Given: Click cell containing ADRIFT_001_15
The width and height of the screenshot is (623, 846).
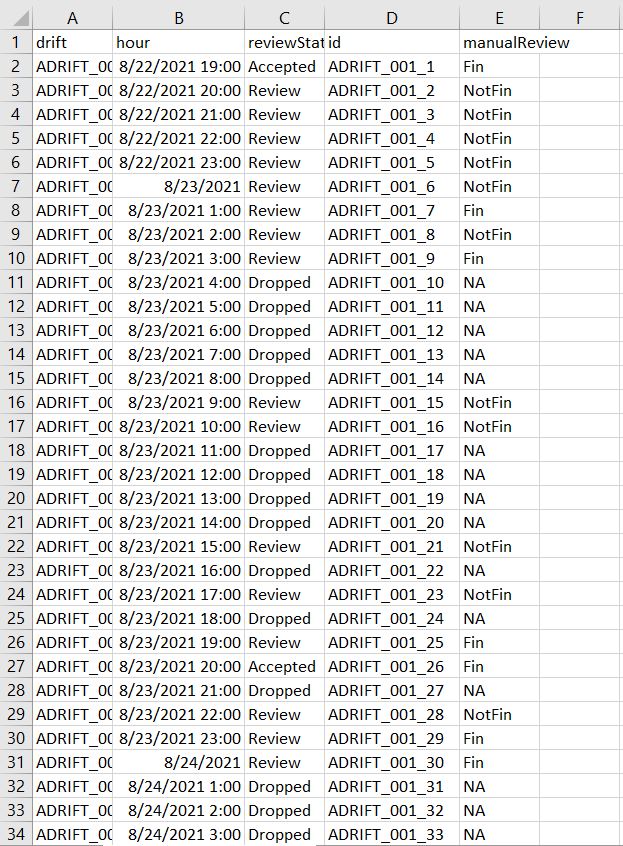Looking at the screenshot, I should 391,402.
